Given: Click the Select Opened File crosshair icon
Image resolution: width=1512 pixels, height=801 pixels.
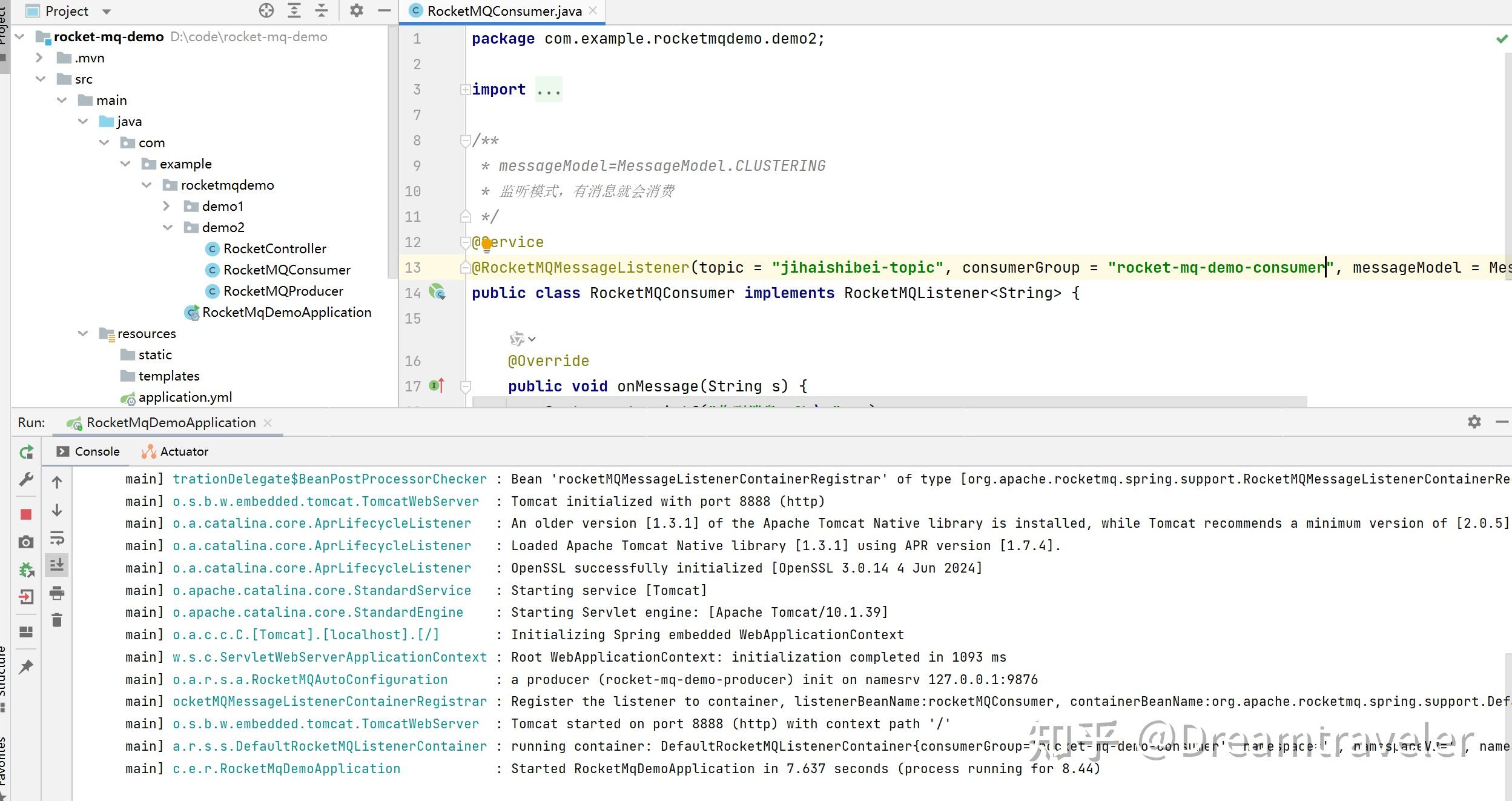Looking at the screenshot, I should tap(266, 10).
